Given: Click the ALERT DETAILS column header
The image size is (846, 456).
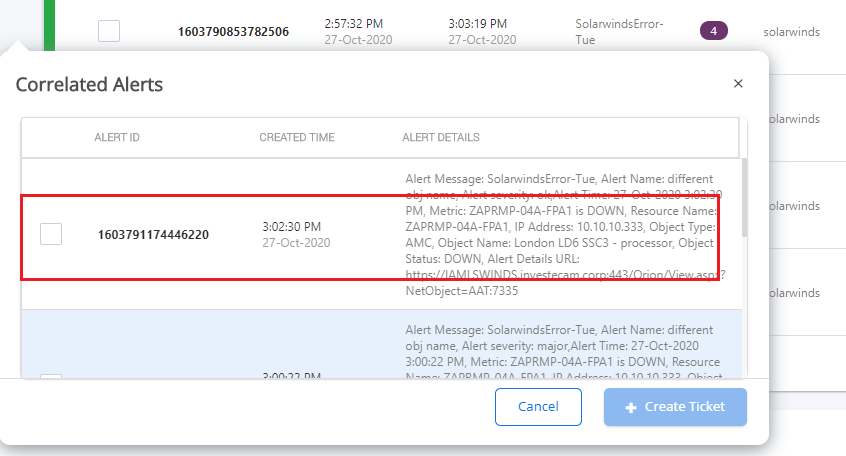Looking at the screenshot, I should 440,138.
